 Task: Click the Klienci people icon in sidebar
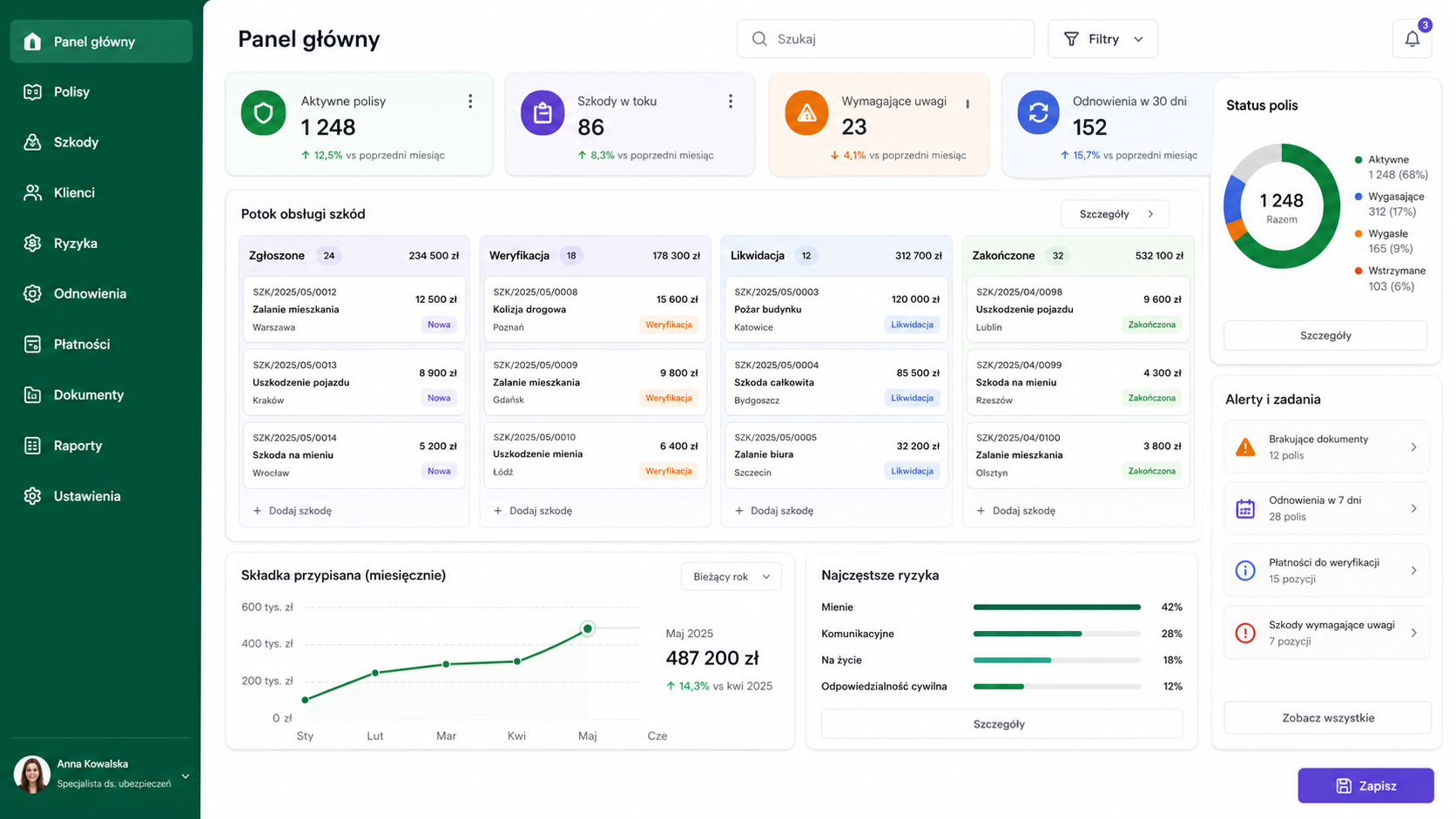[x=32, y=192]
